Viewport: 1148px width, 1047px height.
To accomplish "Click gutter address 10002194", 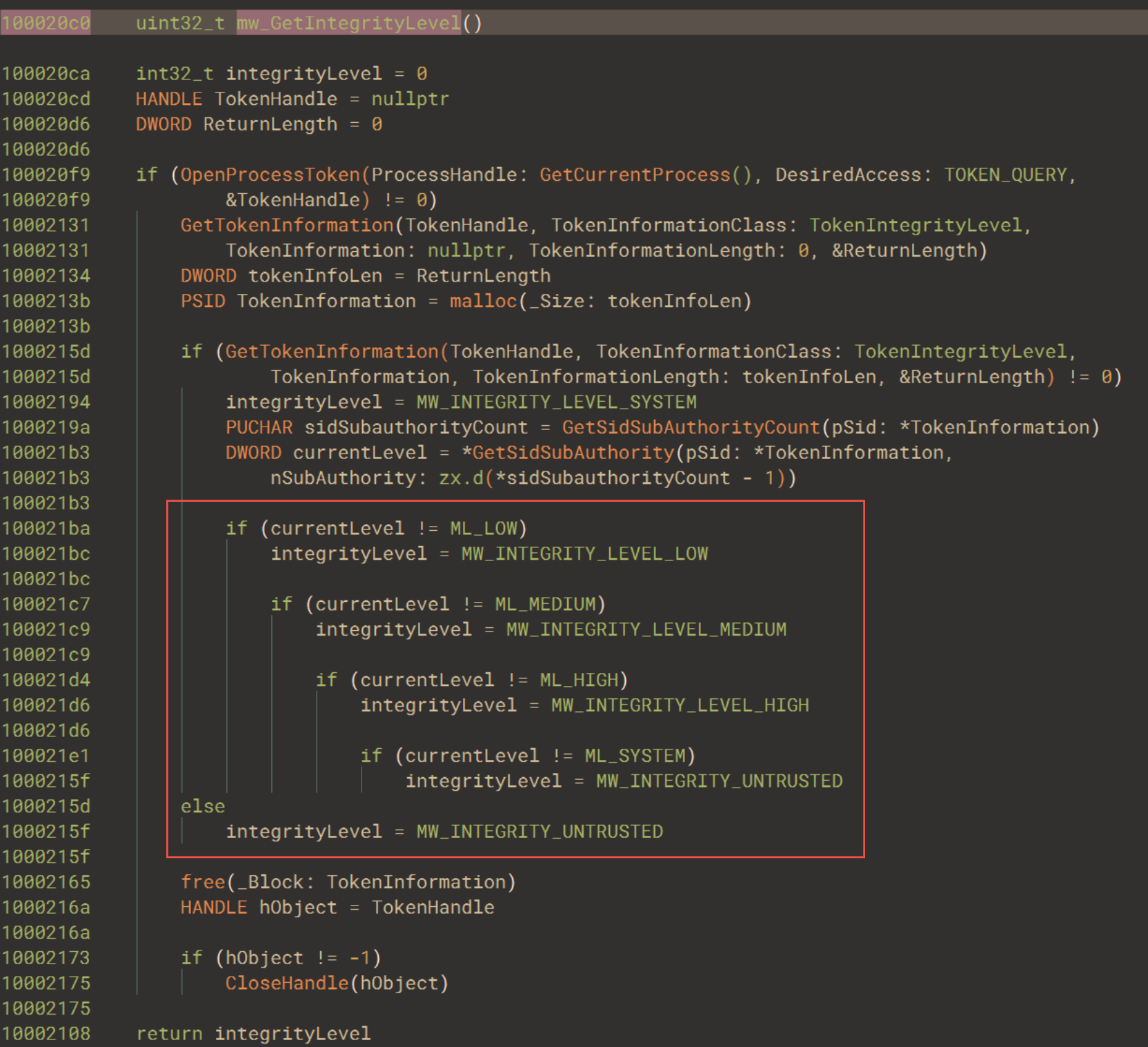I will 46,402.
